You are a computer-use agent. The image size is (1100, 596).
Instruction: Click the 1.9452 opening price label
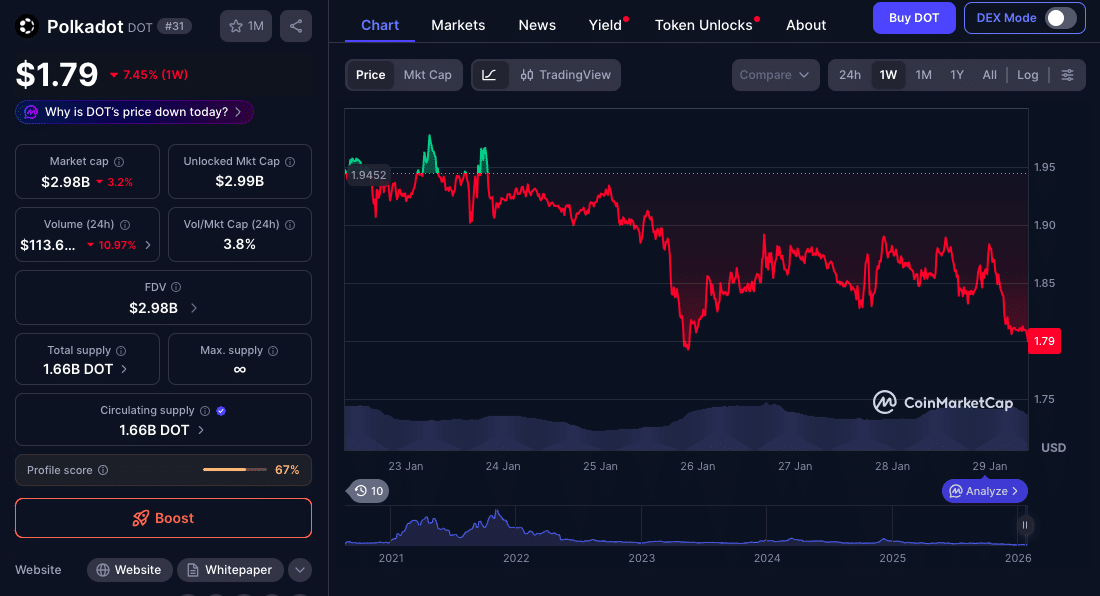click(368, 175)
